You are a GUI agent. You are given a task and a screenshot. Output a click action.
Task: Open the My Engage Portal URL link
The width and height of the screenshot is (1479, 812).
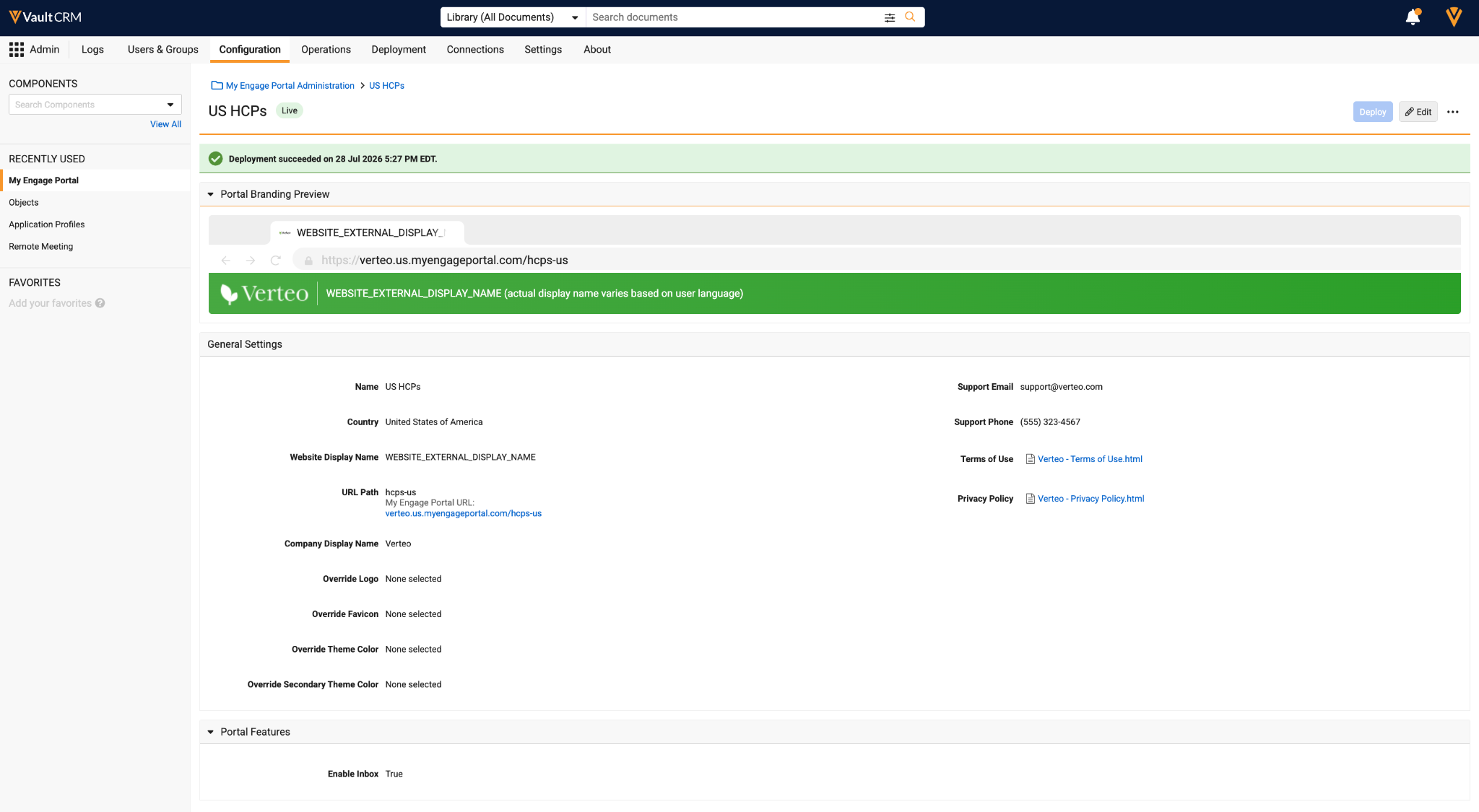click(464, 513)
